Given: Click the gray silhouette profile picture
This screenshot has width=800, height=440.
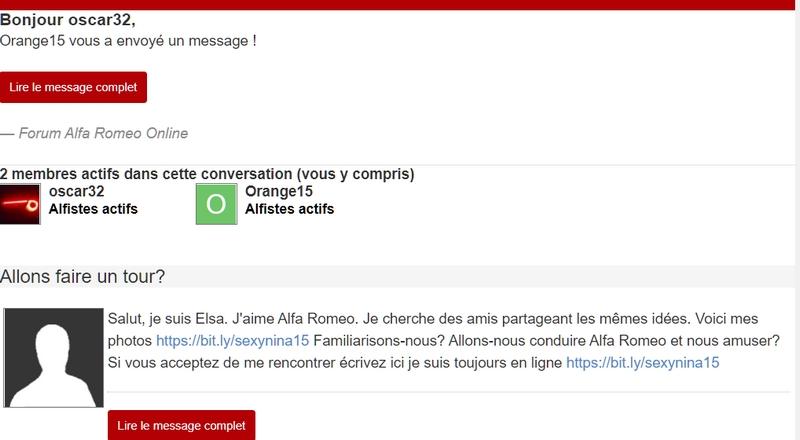Looking at the screenshot, I should point(54,357).
